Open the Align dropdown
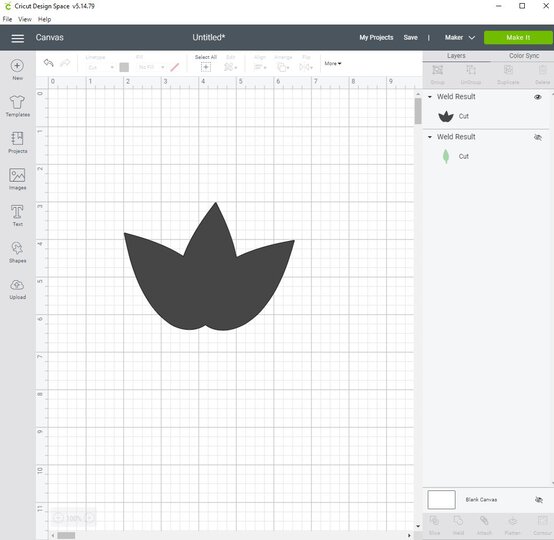554x540 pixels. point(260,67)
